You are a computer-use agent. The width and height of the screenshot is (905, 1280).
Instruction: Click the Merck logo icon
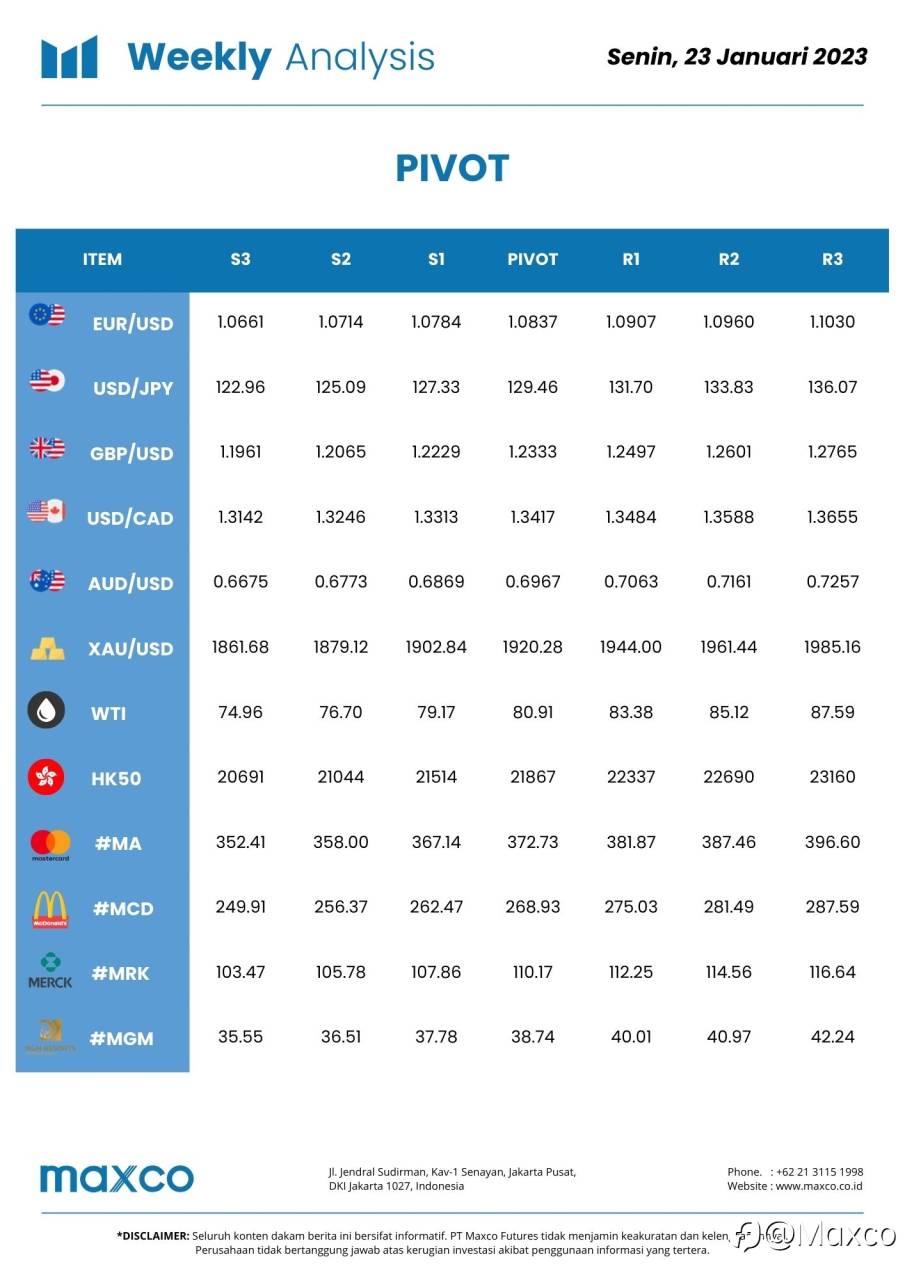[x=50, y=971]
